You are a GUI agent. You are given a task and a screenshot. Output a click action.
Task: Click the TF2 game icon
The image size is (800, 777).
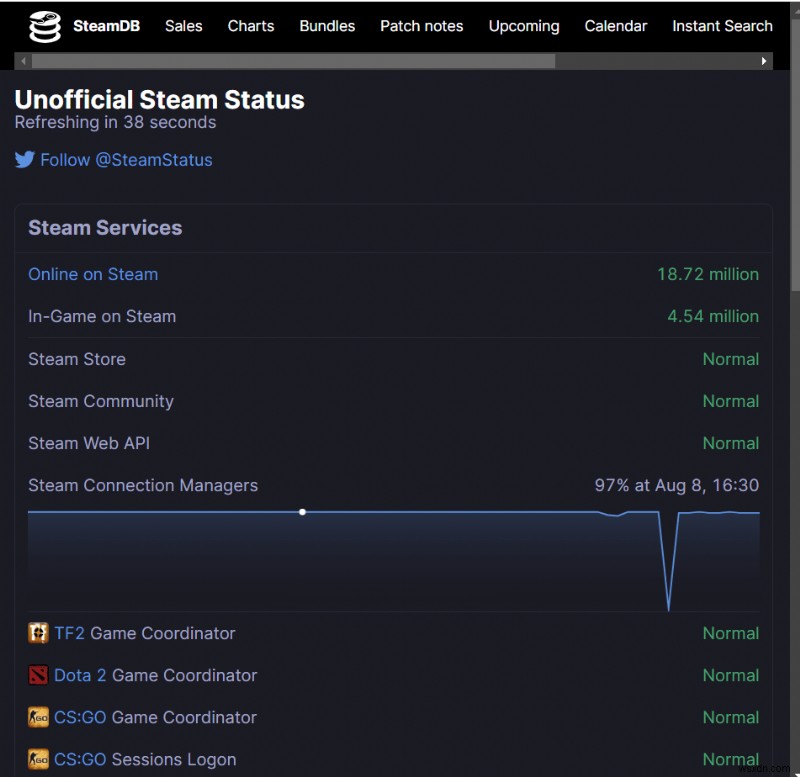(x=38, y=633)
